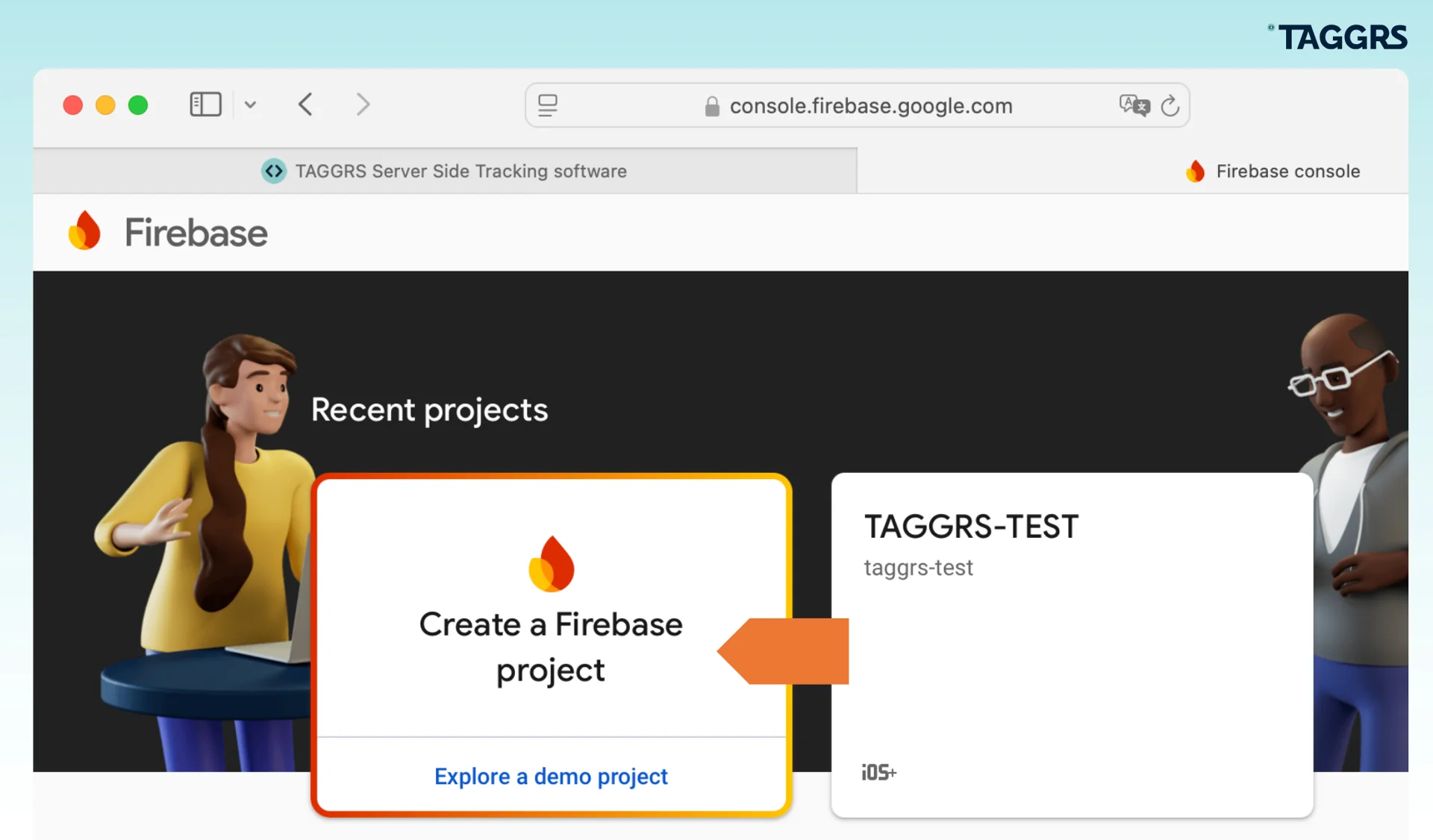Switch to Firebase console tab

tap(1133, 171)
